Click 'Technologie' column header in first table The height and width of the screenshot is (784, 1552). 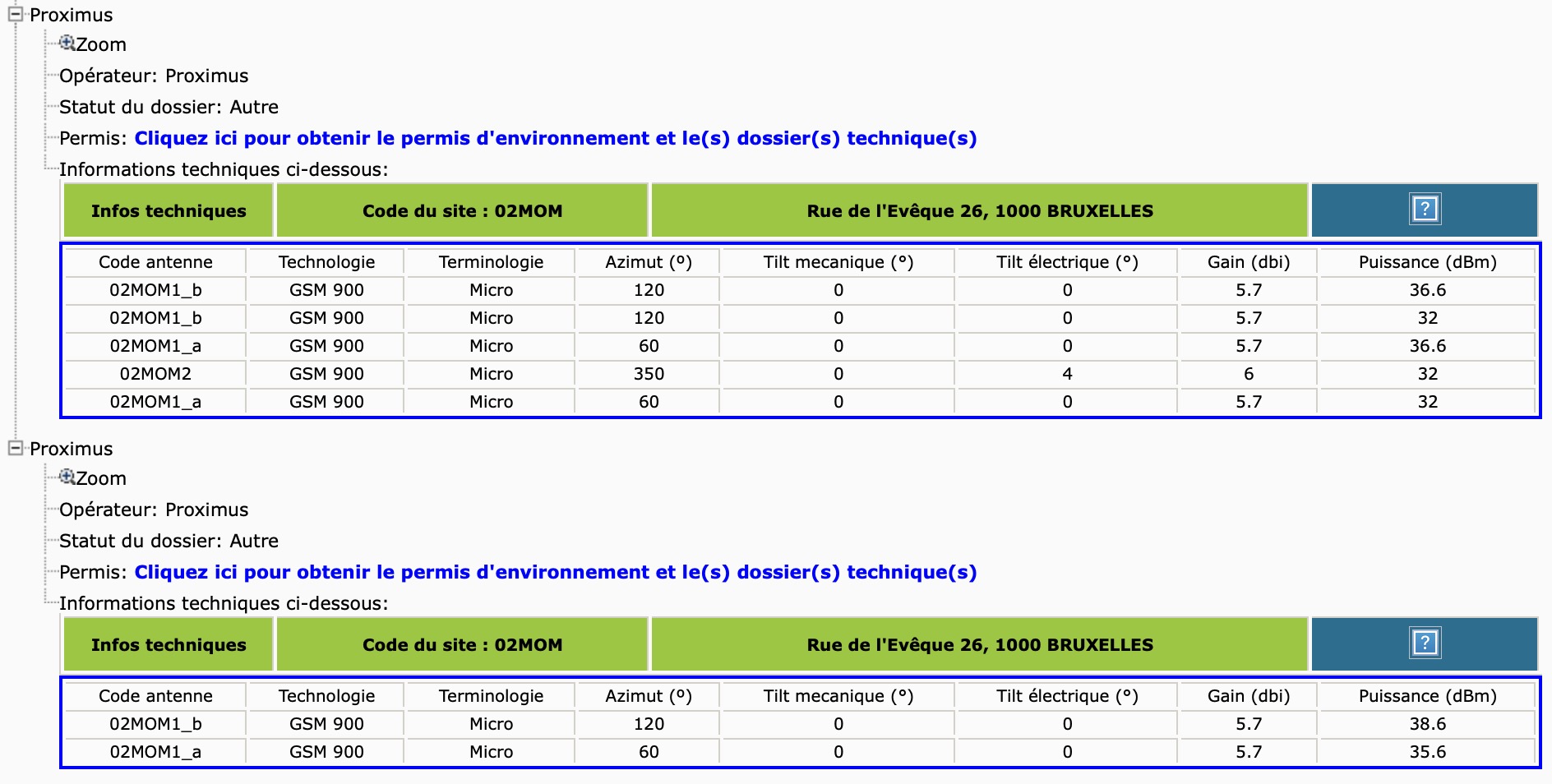[x=326, y=262]
